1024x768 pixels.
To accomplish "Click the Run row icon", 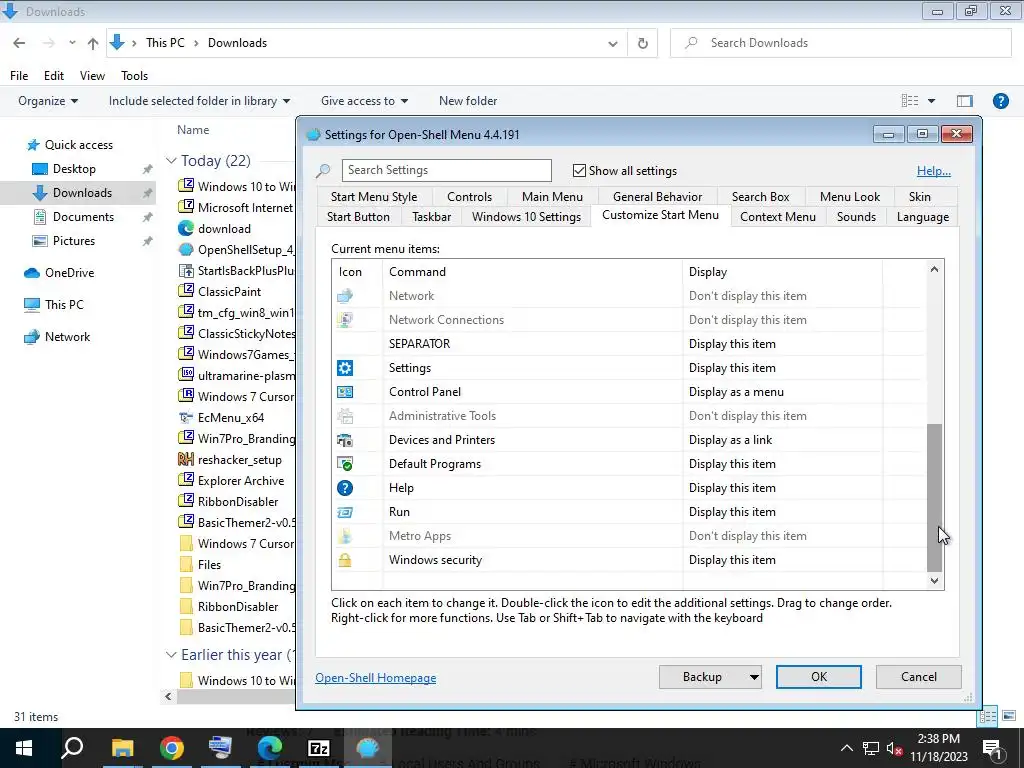I will [345, 512].
